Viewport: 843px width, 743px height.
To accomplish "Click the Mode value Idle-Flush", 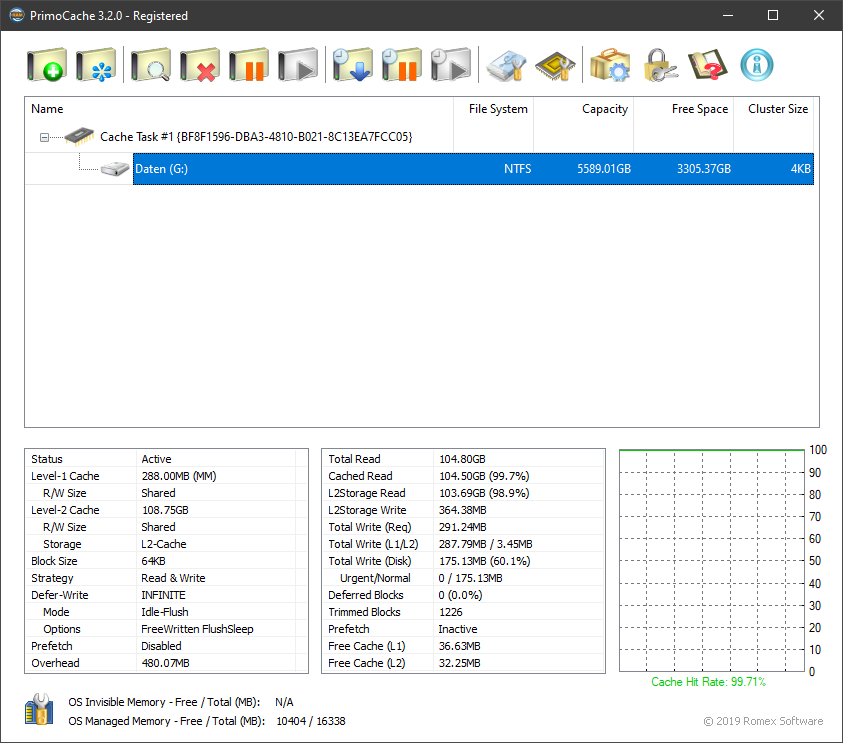I will [165, 612].
